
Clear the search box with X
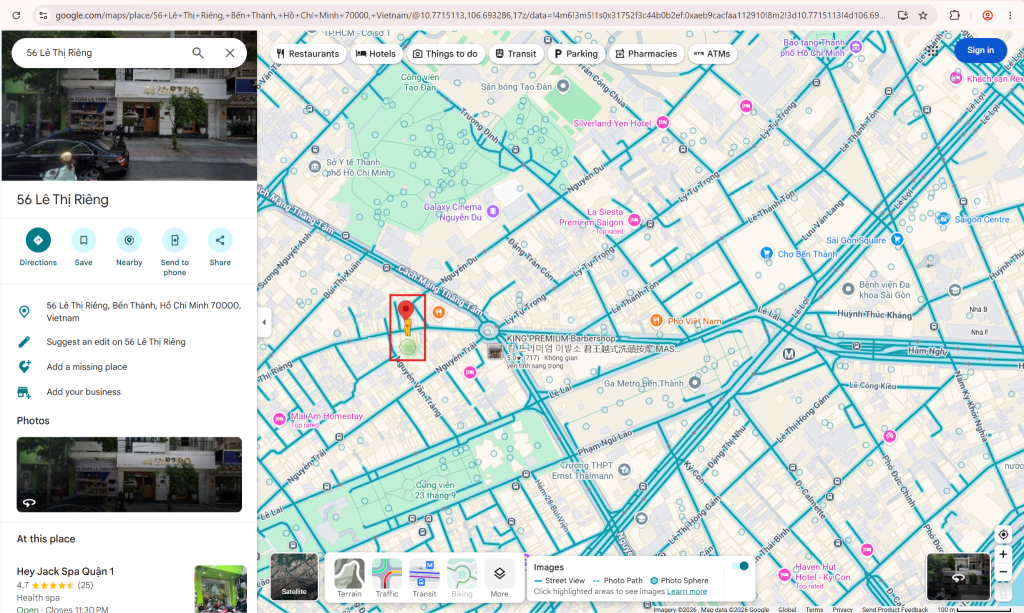(230, 53)
